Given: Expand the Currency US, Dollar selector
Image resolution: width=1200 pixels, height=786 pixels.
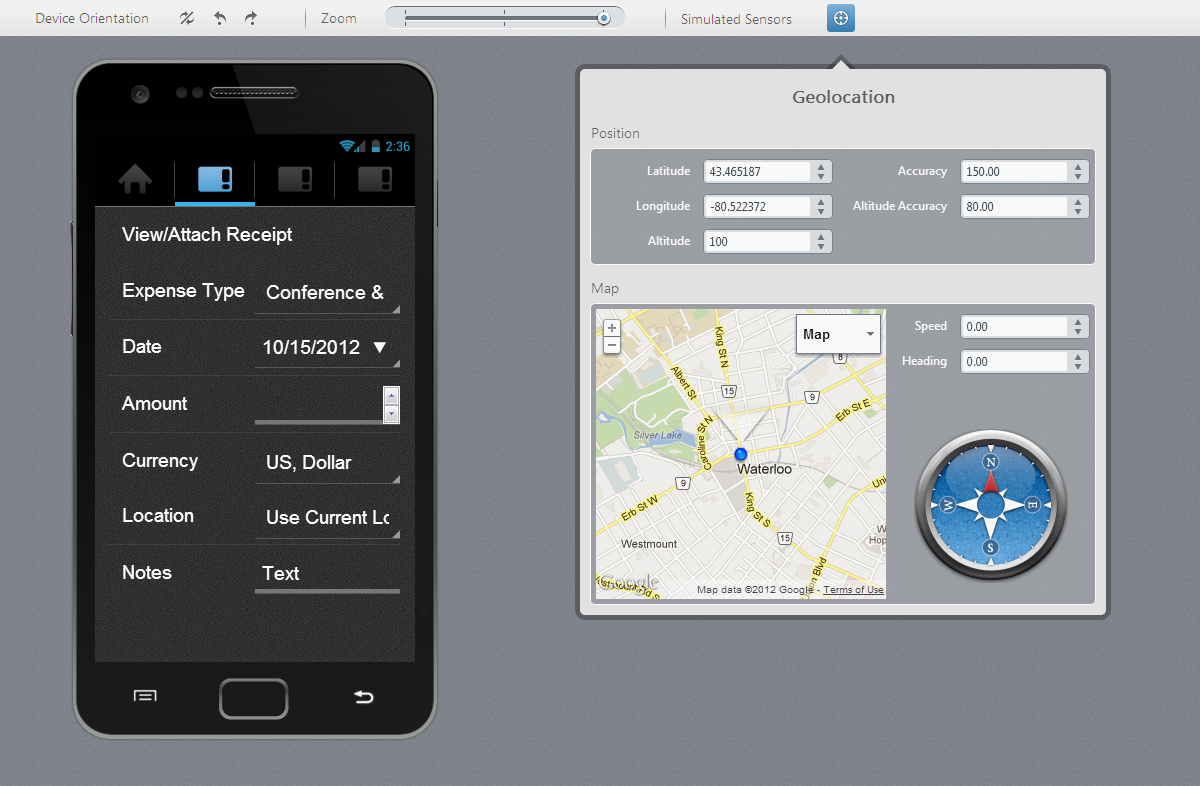Looking at the screenshot, I should [326, 463].
